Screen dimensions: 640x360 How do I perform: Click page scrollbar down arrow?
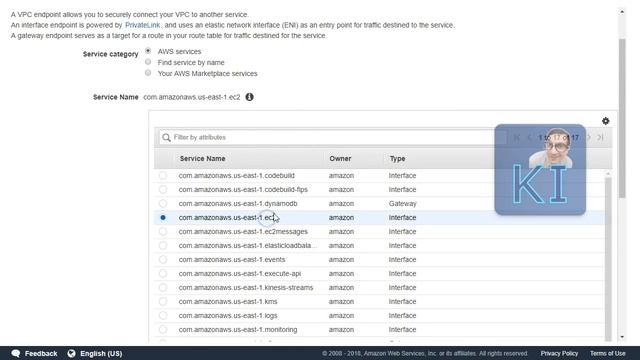622,337
